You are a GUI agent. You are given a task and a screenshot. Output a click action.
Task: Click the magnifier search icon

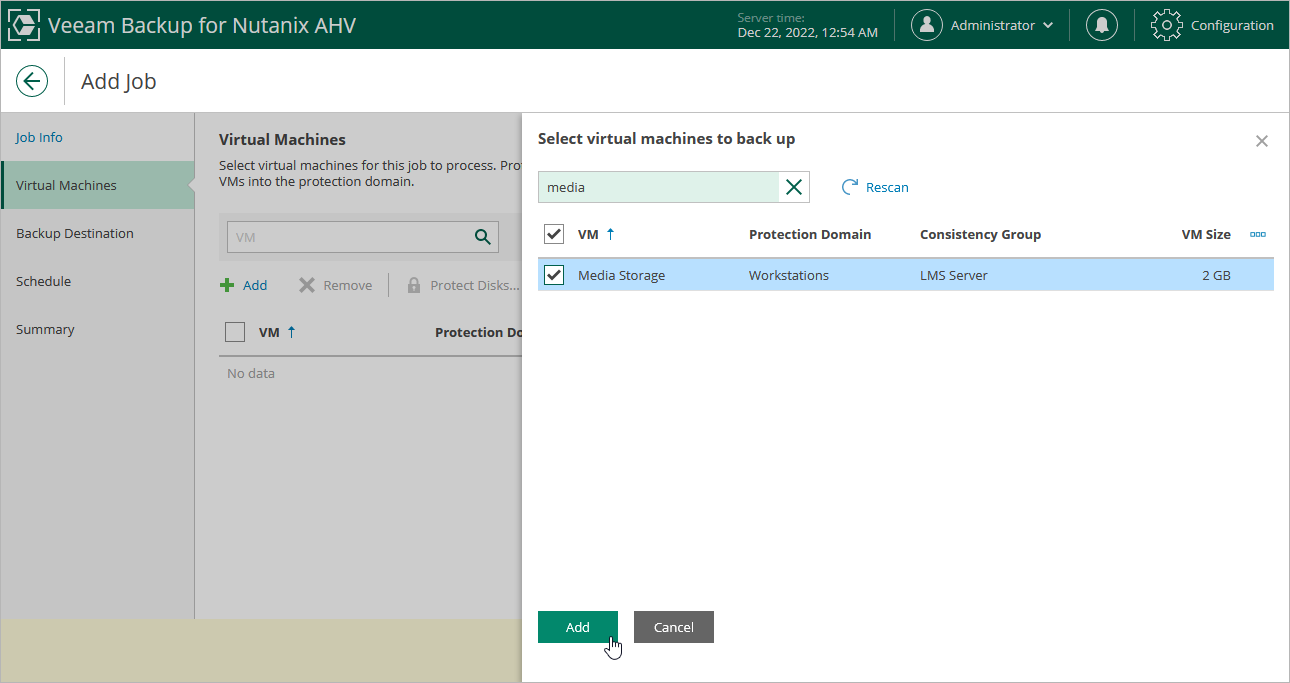(x=483, y=237)
